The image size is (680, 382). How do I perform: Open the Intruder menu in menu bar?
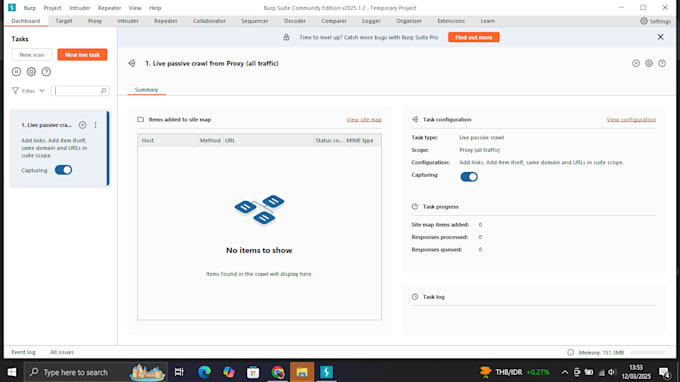(x=79, y=8)
